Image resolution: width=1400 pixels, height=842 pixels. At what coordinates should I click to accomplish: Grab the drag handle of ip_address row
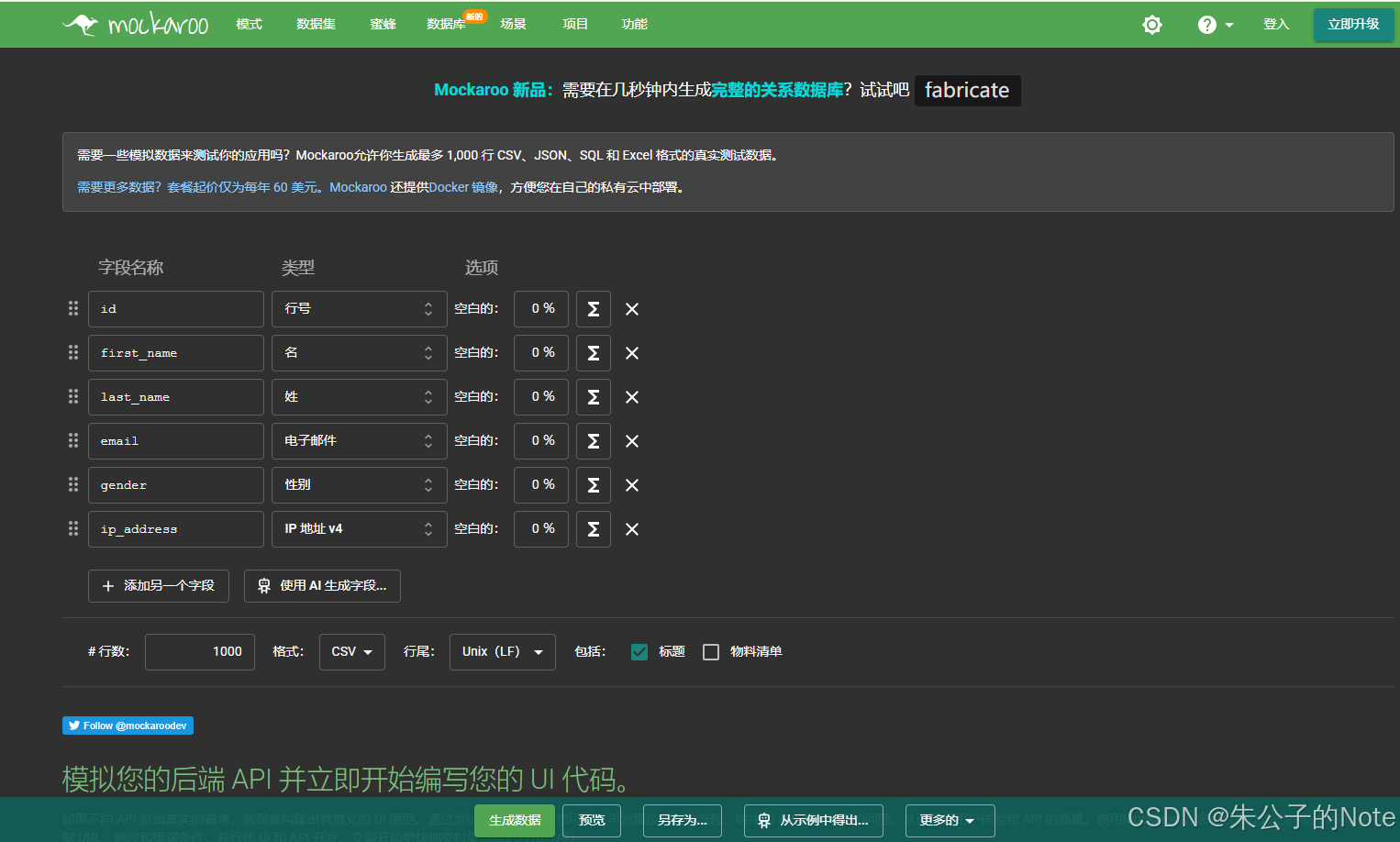coord(73,528)
